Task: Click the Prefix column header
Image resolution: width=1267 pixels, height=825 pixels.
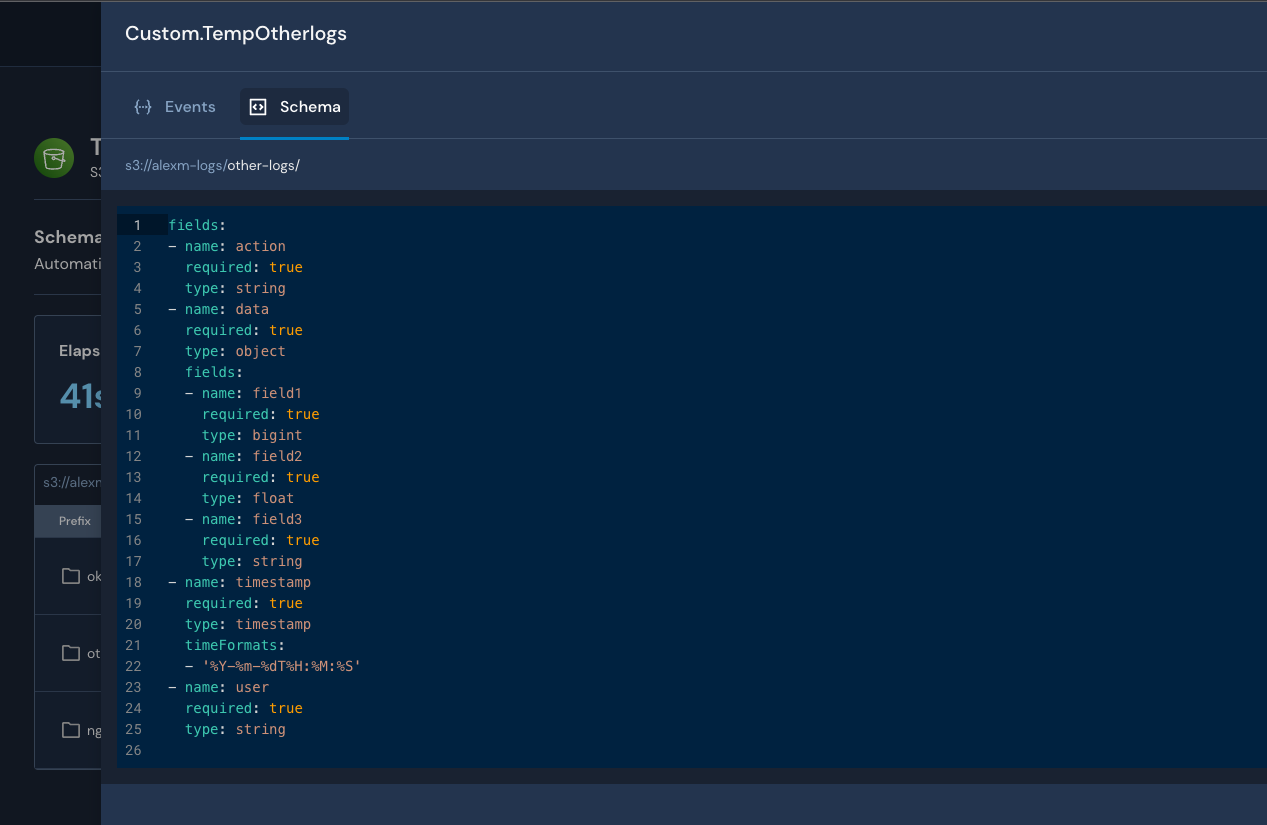Action: (75, 521)
